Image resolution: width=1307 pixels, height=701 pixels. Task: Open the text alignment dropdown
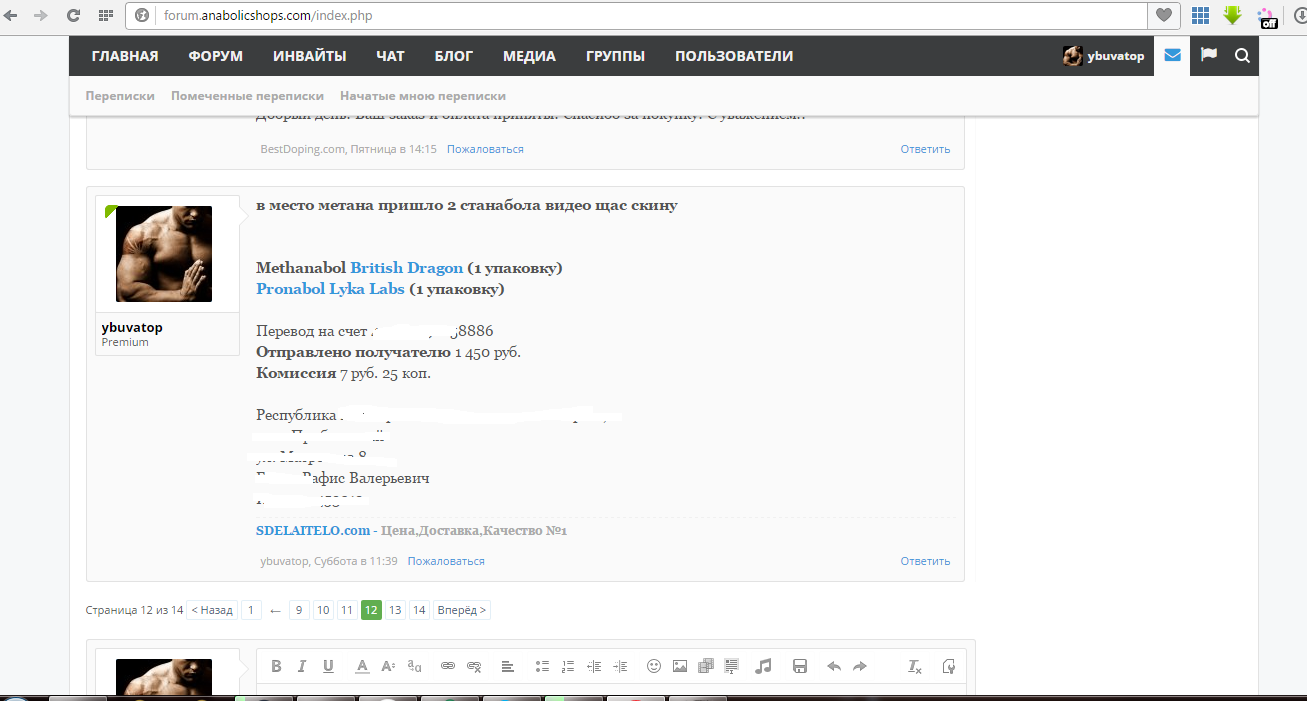[507, 666]
